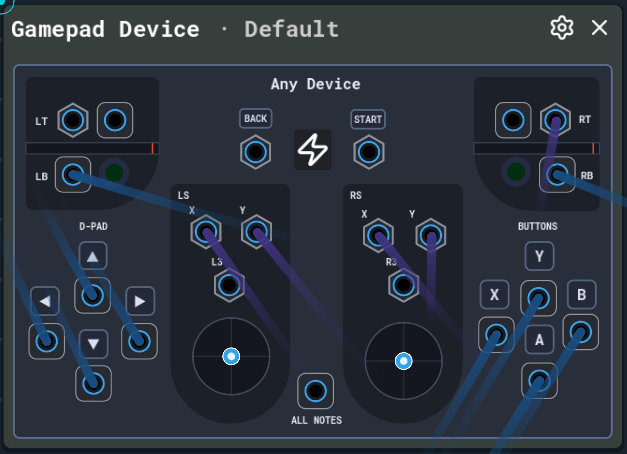Close the Gamepad Device panel
Screen dimensions: 627x454
click(599, 28)
